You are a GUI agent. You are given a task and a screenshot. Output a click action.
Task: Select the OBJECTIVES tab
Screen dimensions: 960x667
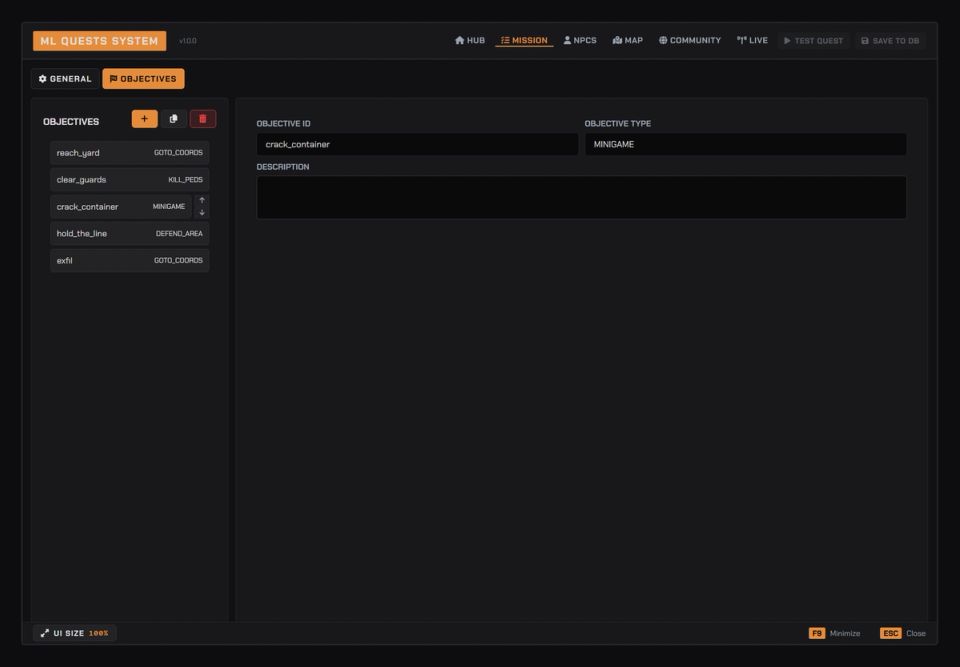tap(143, 78)
